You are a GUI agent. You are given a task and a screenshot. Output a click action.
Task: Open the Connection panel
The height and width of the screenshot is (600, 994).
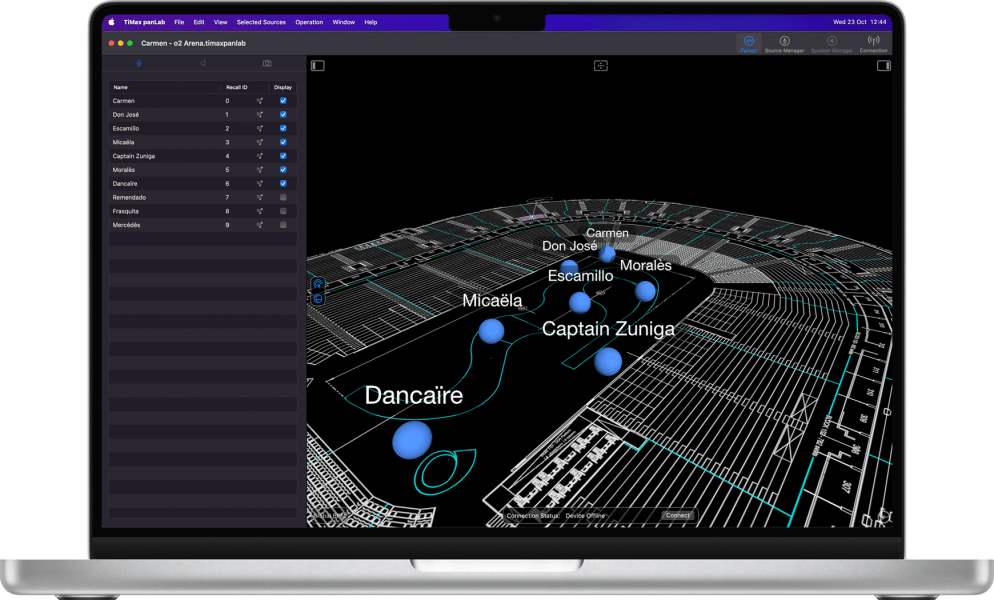(x=875, y=43)
